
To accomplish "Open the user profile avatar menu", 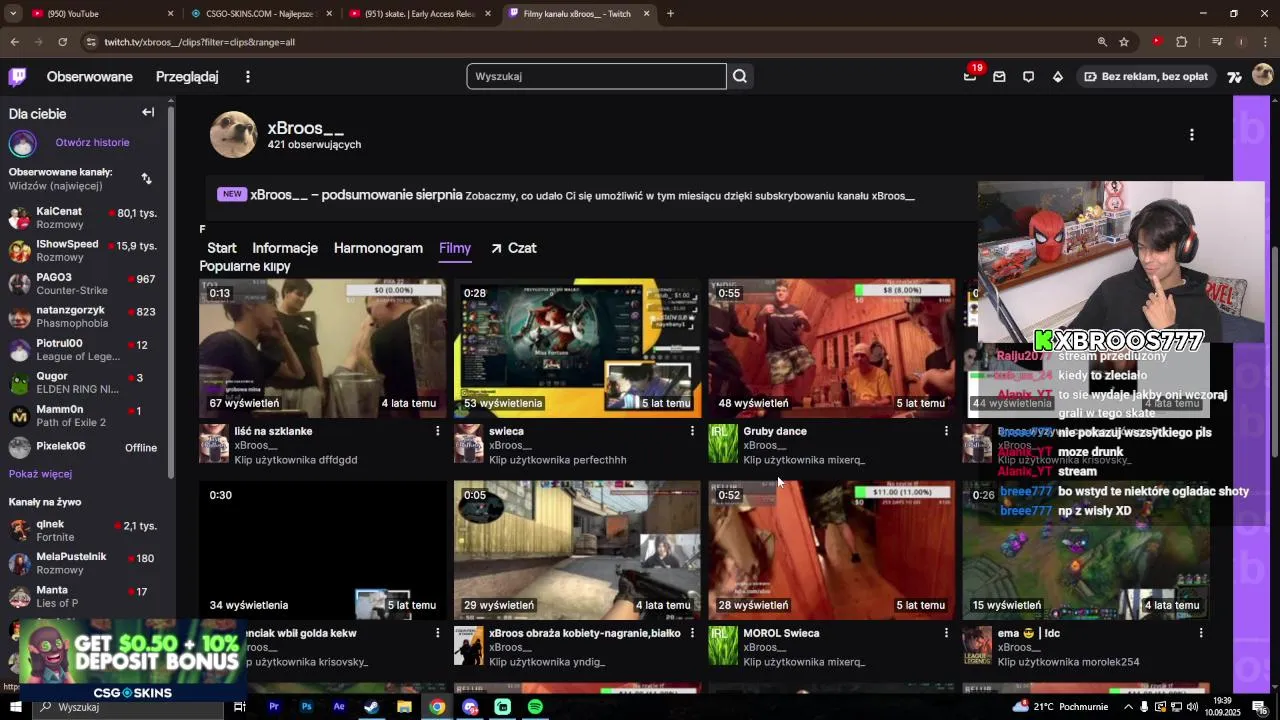I will (x=1263, y=76).
